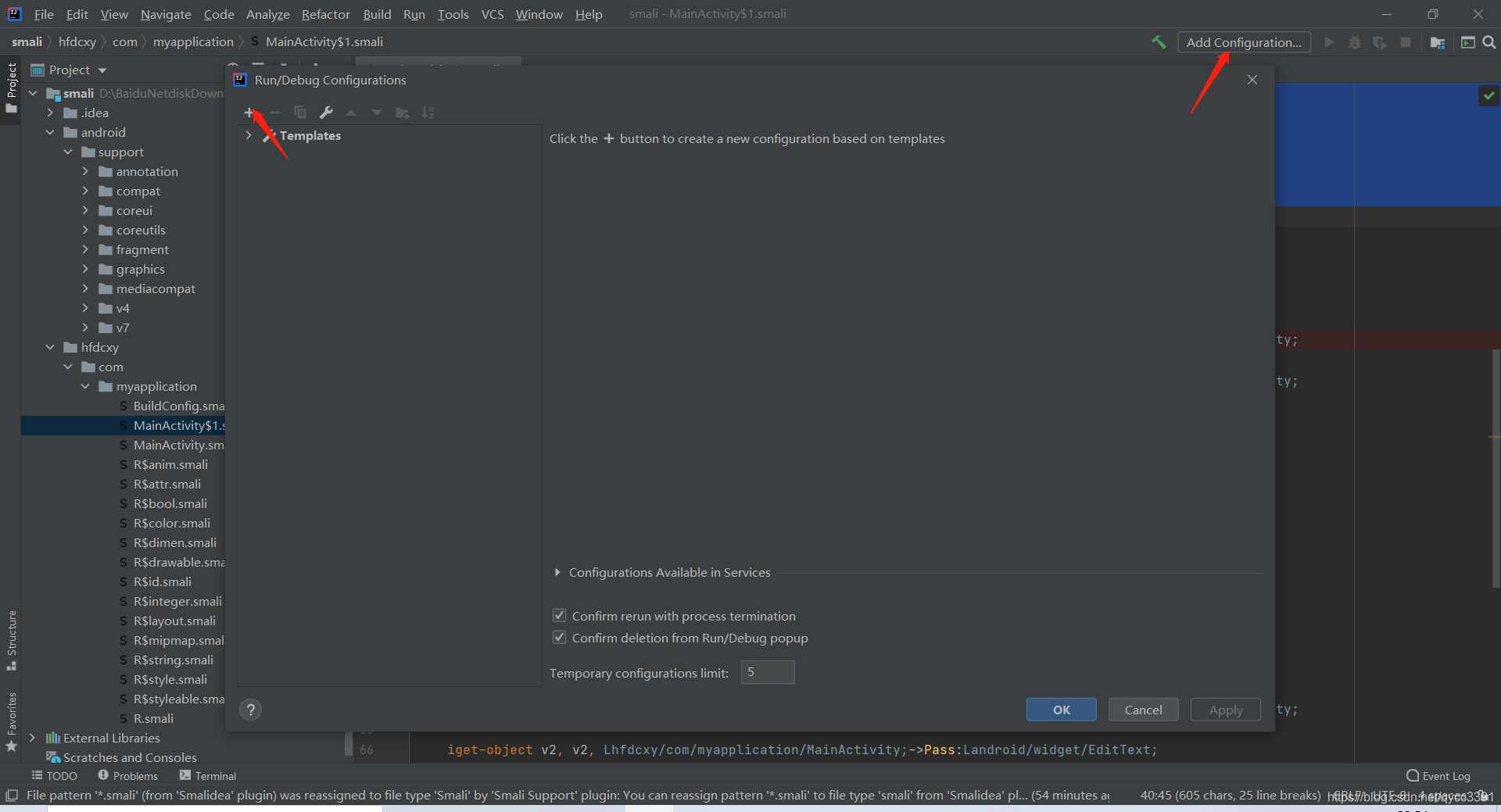Open the Project view dropdown
1501x812 pixels.
click(x=102, y=70)
